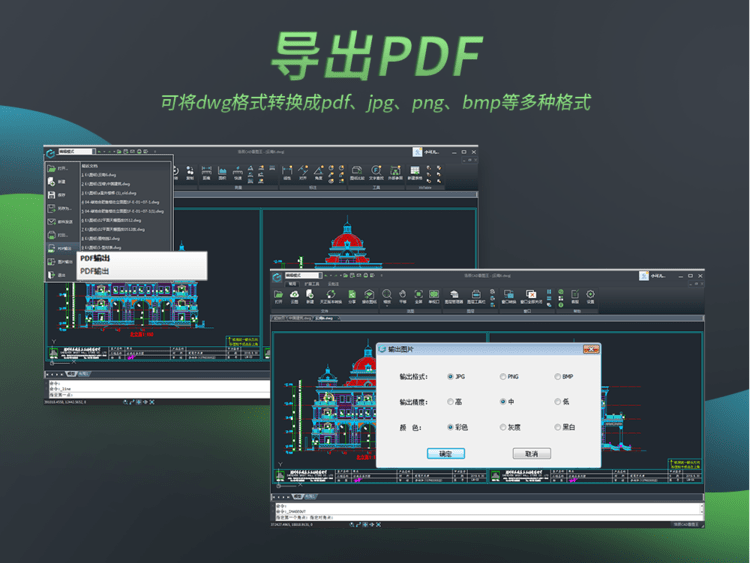Click the External reference (外部参照) icon in back window
The height and width of the screenshot is (563, 750).
[x=395, y=171]
